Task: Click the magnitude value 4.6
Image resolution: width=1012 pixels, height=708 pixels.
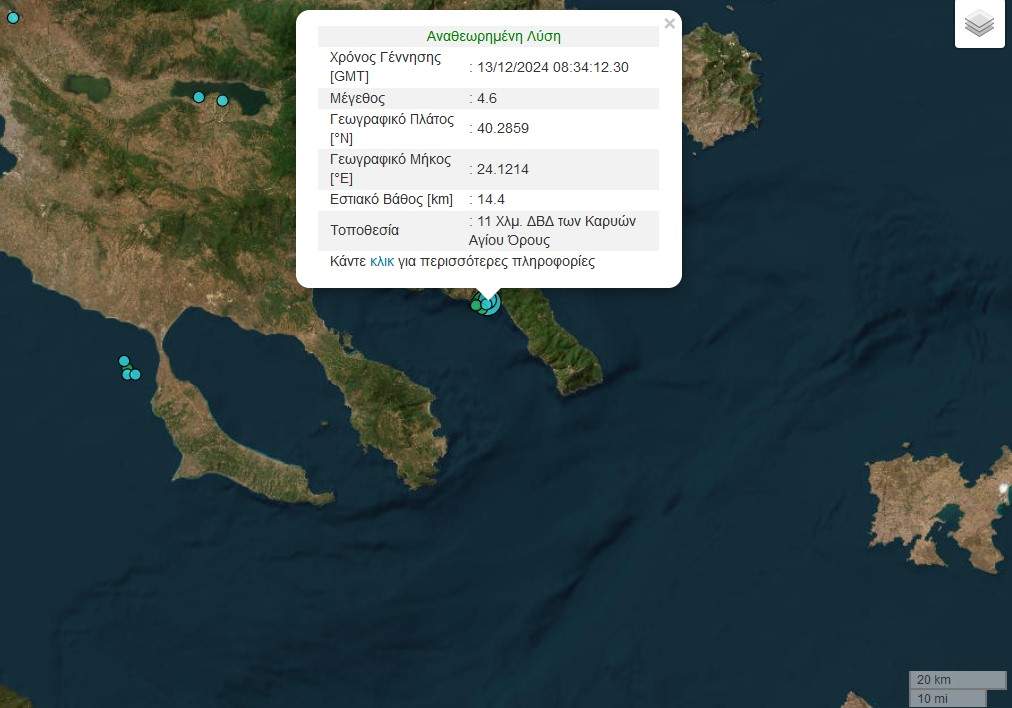Action: pyautogui.click(x=487, y=98)
